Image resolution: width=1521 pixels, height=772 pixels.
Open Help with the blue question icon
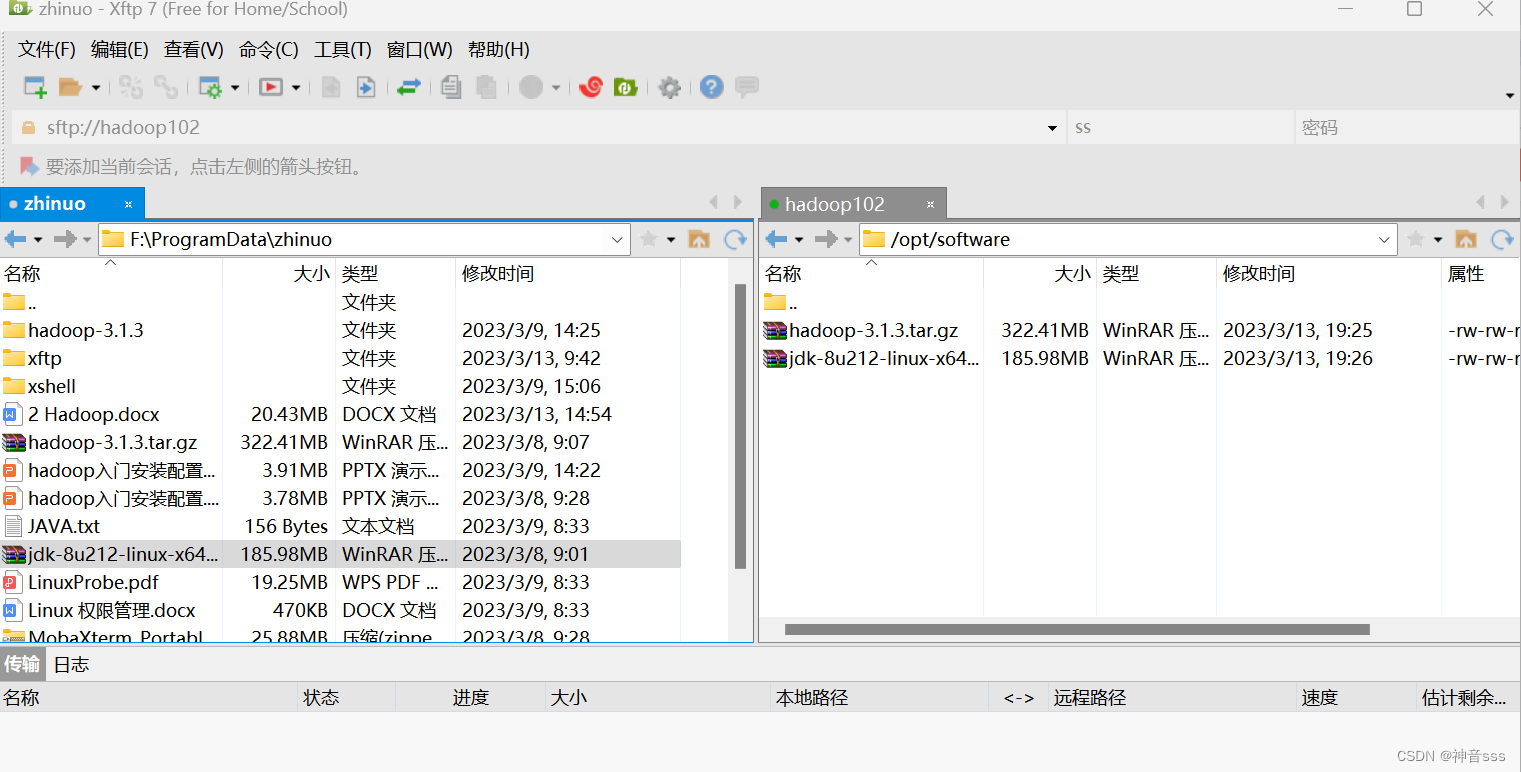711,87
